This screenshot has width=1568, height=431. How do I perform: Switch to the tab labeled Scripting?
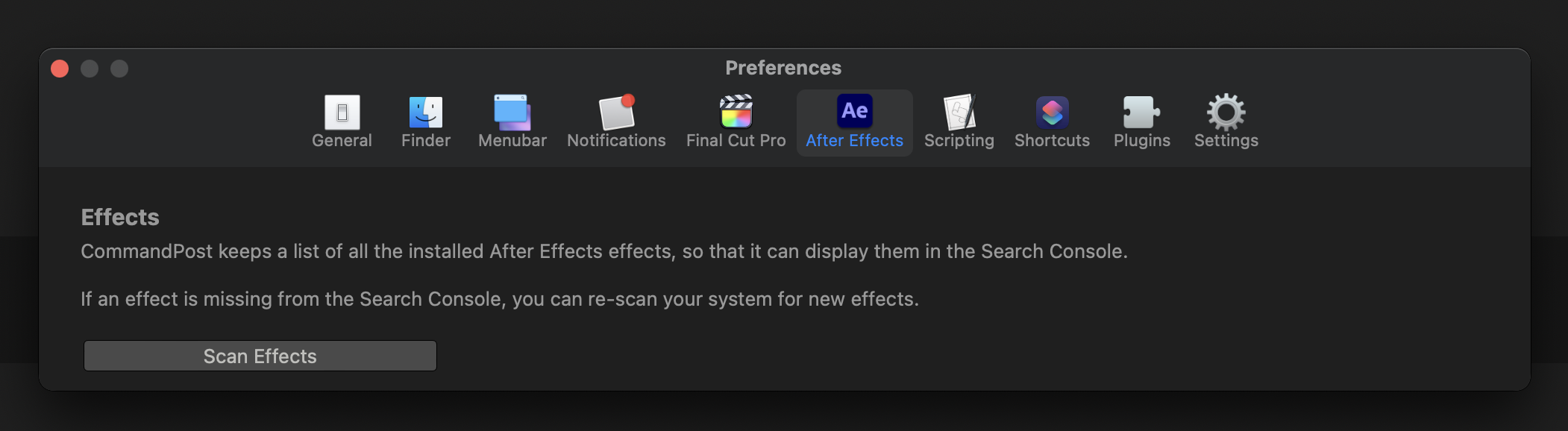pyautogui.click(x=959, y=140)
